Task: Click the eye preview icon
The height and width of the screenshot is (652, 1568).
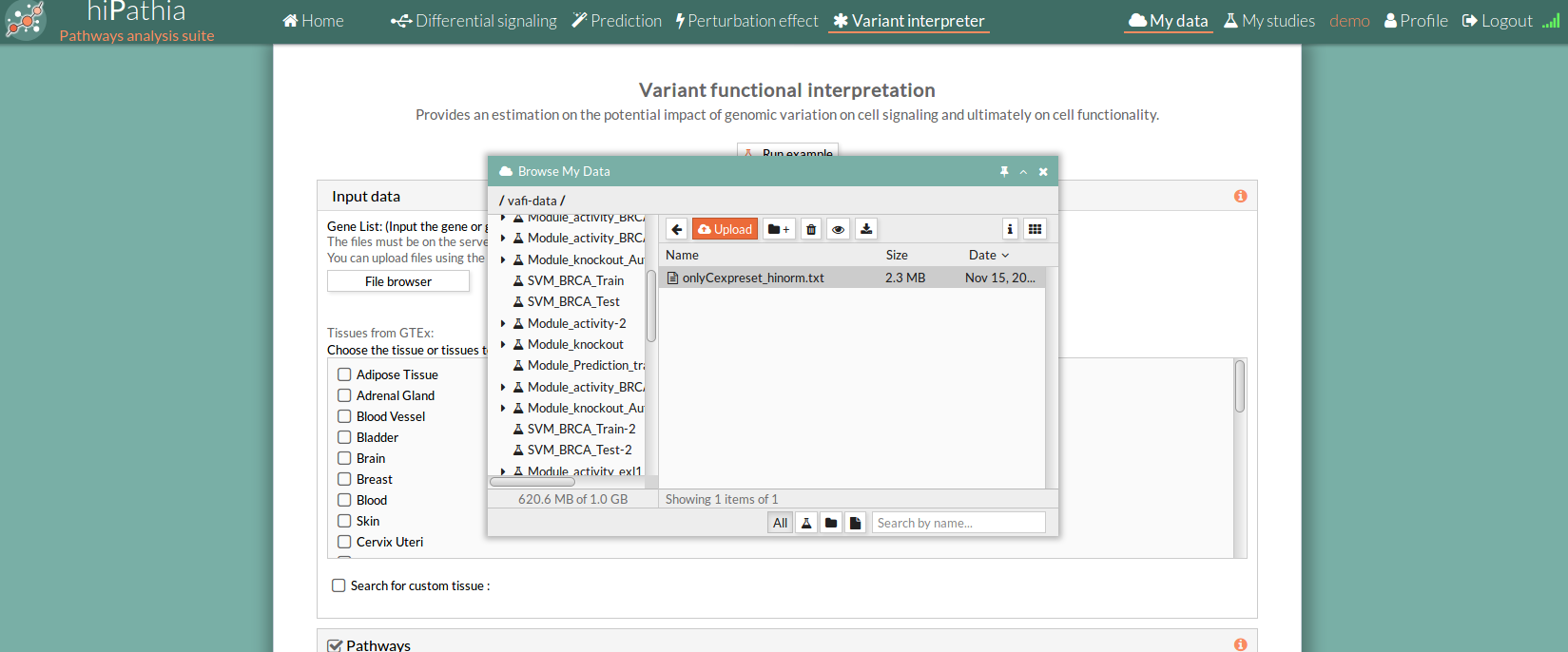Action: [838, 229]
